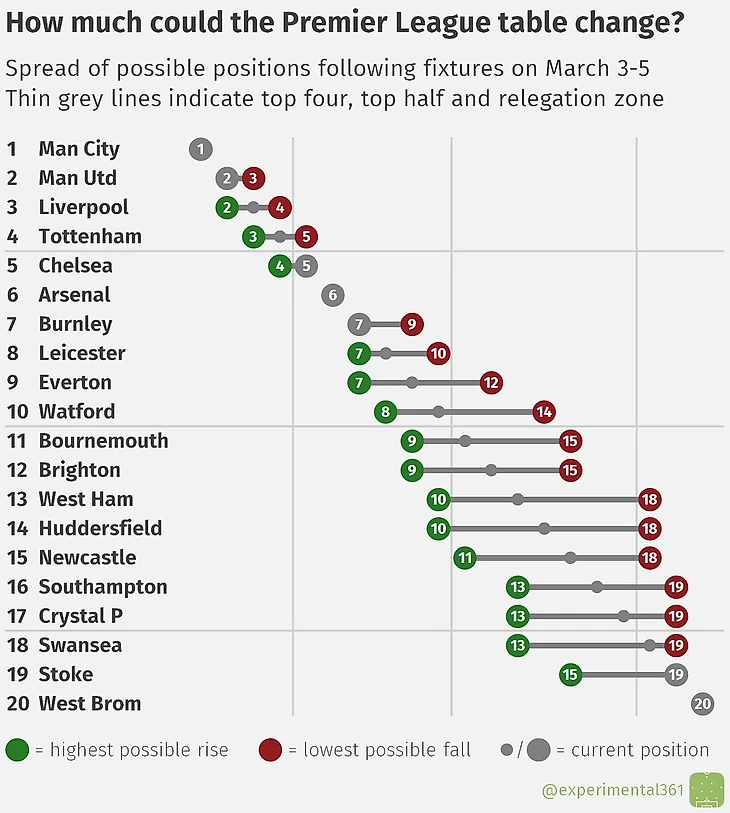Click Man City's grey position 1 marker
This screenshot has height=813, width=730.
coord(200,149)
